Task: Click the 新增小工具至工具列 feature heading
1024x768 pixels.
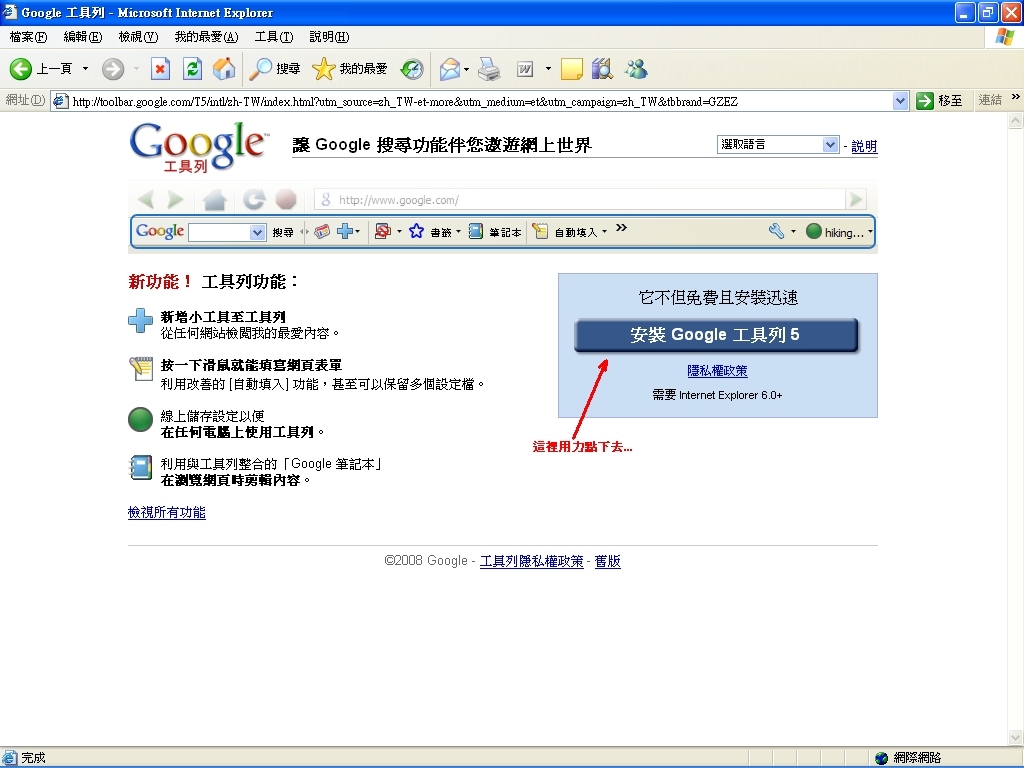Action: 223,317
